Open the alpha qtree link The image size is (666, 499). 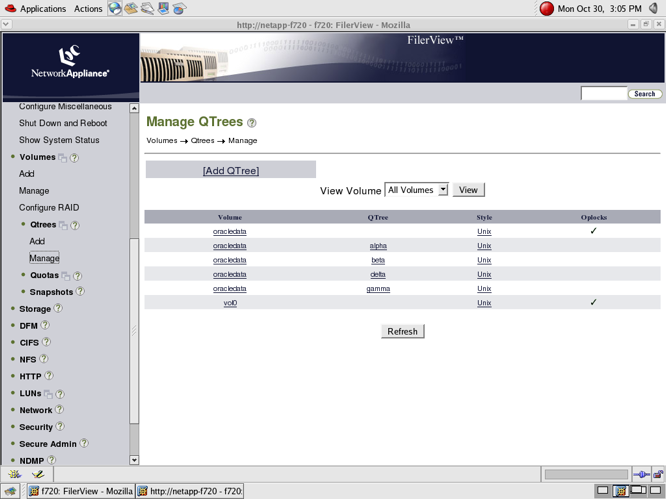[x=378, y=246]
